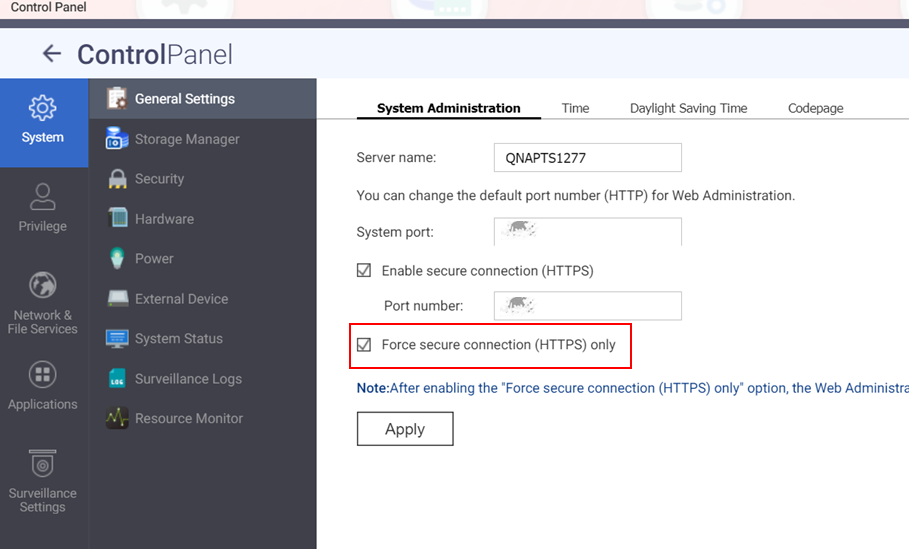Viewport: 909px width, 549px height.
Task: Open the Privilege user category
Action: (43, 208)
